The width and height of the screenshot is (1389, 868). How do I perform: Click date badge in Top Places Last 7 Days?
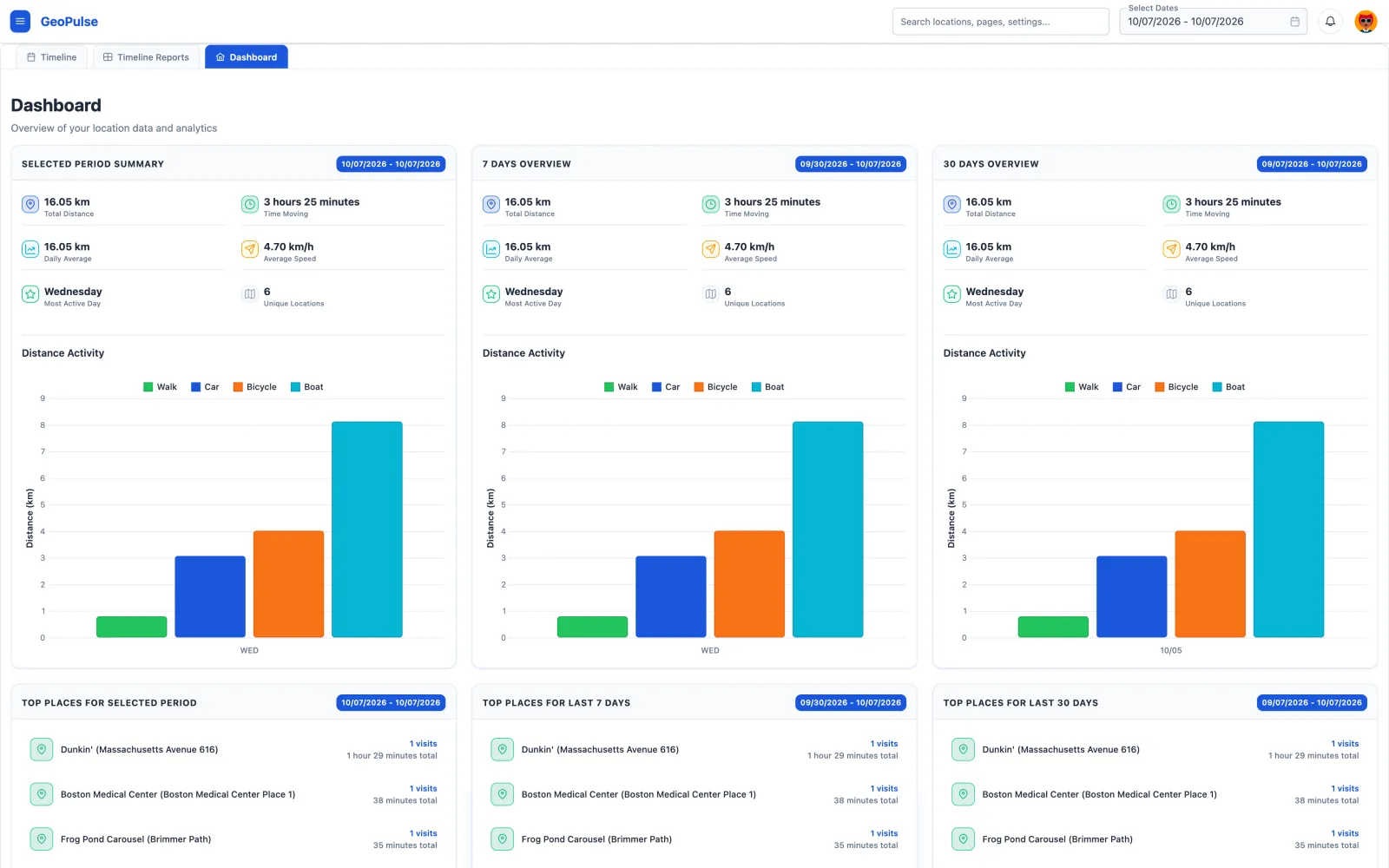pos(851,703)
